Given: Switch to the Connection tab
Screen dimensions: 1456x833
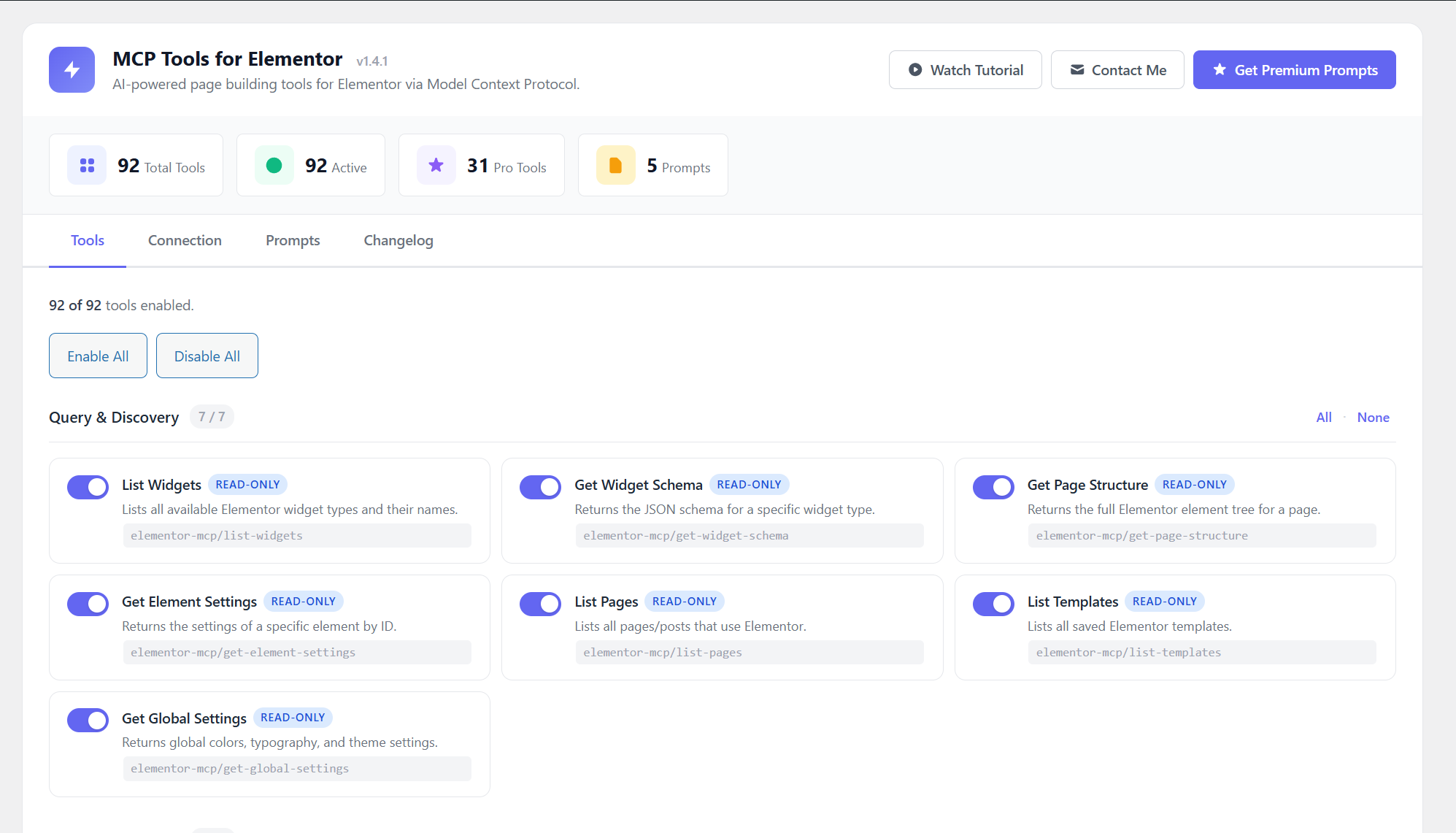Looking at the screenshot, I should (x=185, y=240).
